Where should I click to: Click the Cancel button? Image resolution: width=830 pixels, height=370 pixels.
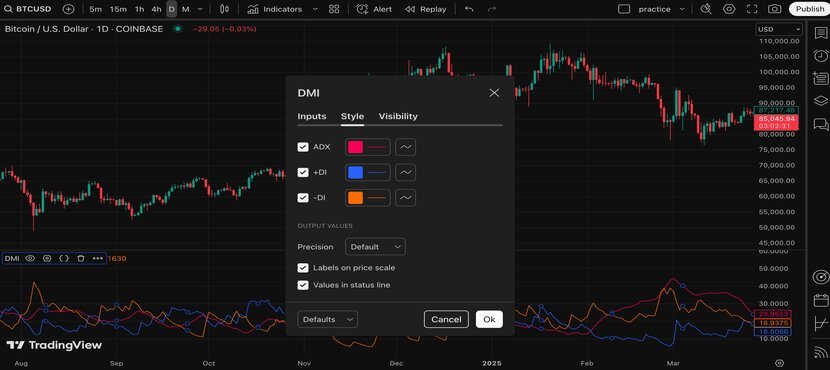[x=446, y=319]
